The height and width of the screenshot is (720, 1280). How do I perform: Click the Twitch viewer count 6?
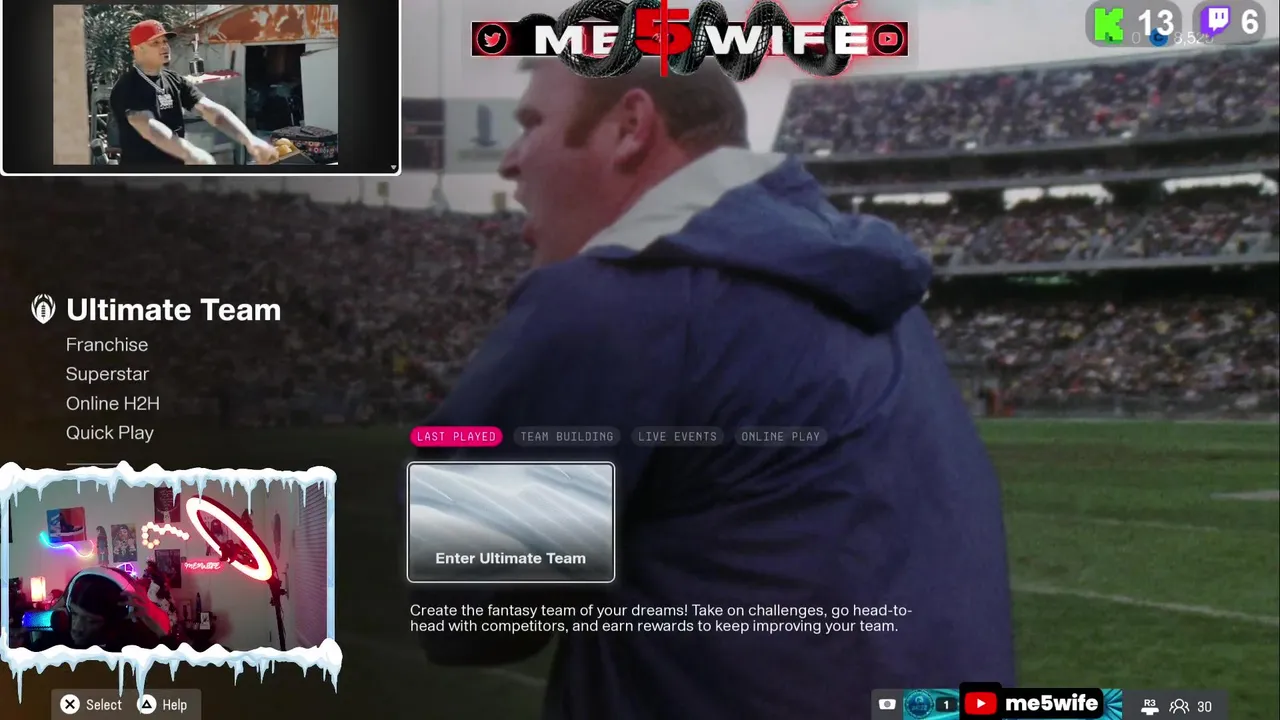(1249, 22)
